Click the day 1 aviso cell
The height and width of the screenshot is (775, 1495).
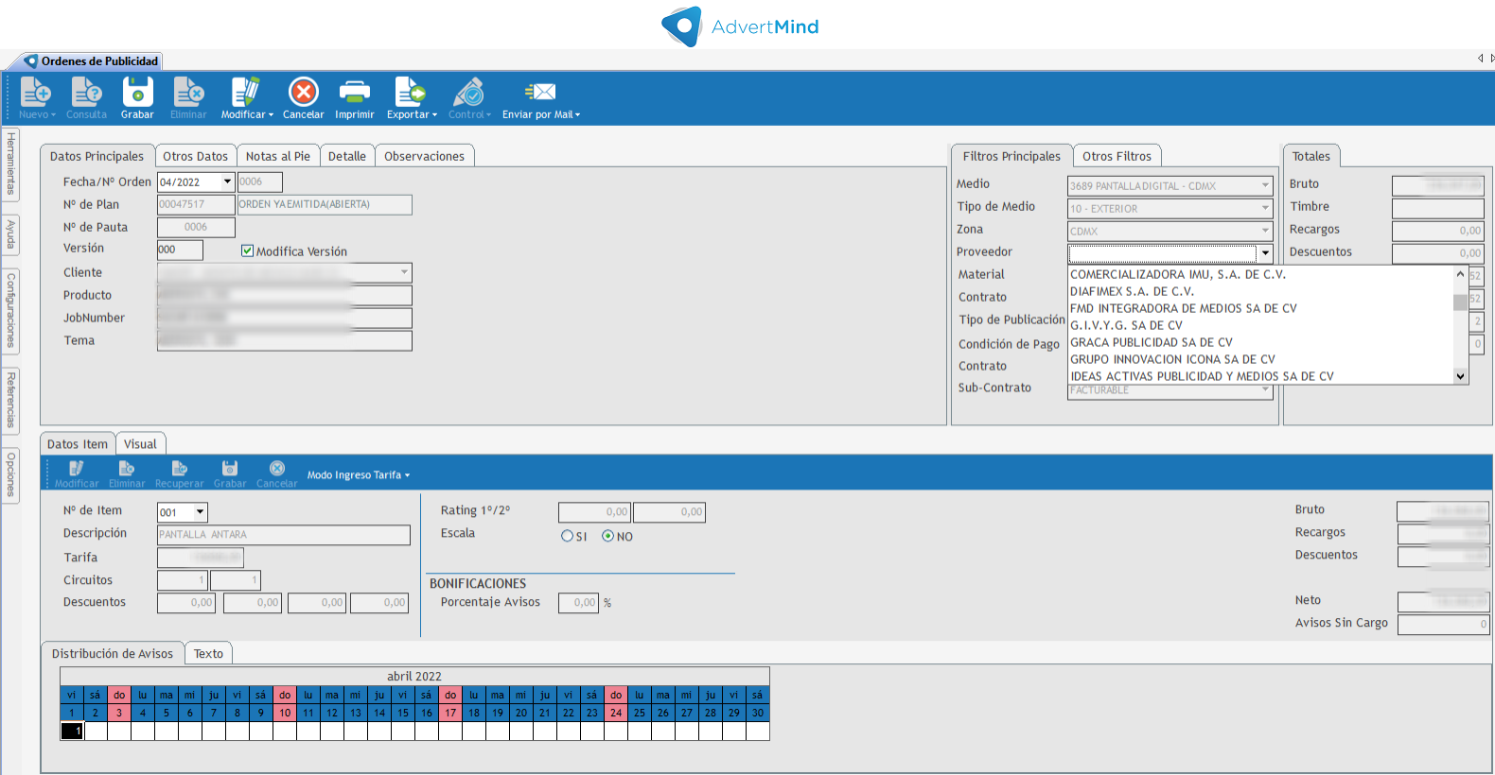[x=72, y=731]
